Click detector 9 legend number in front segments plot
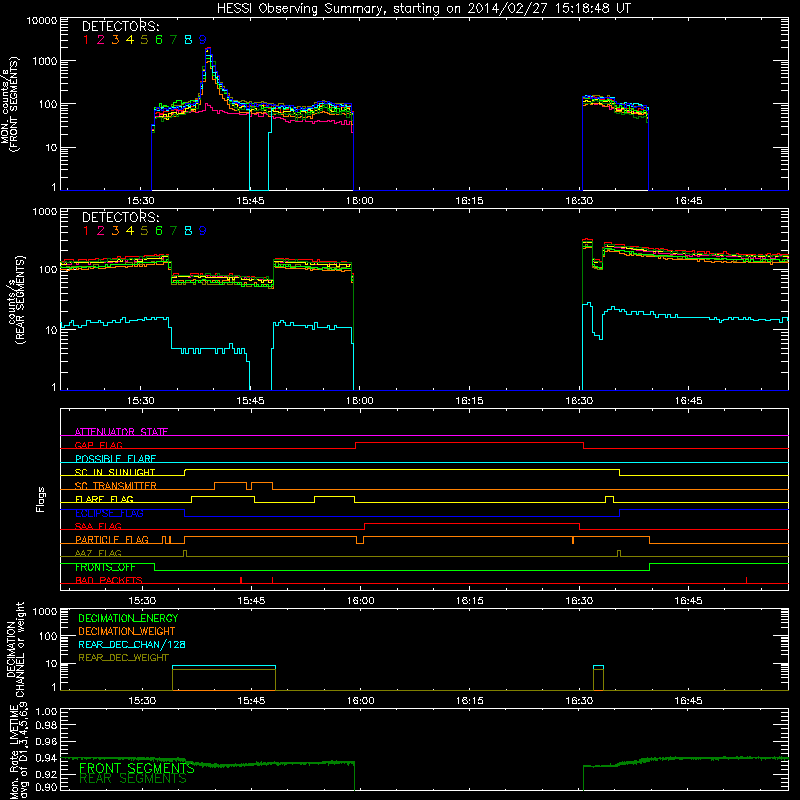 pos(203,40)
